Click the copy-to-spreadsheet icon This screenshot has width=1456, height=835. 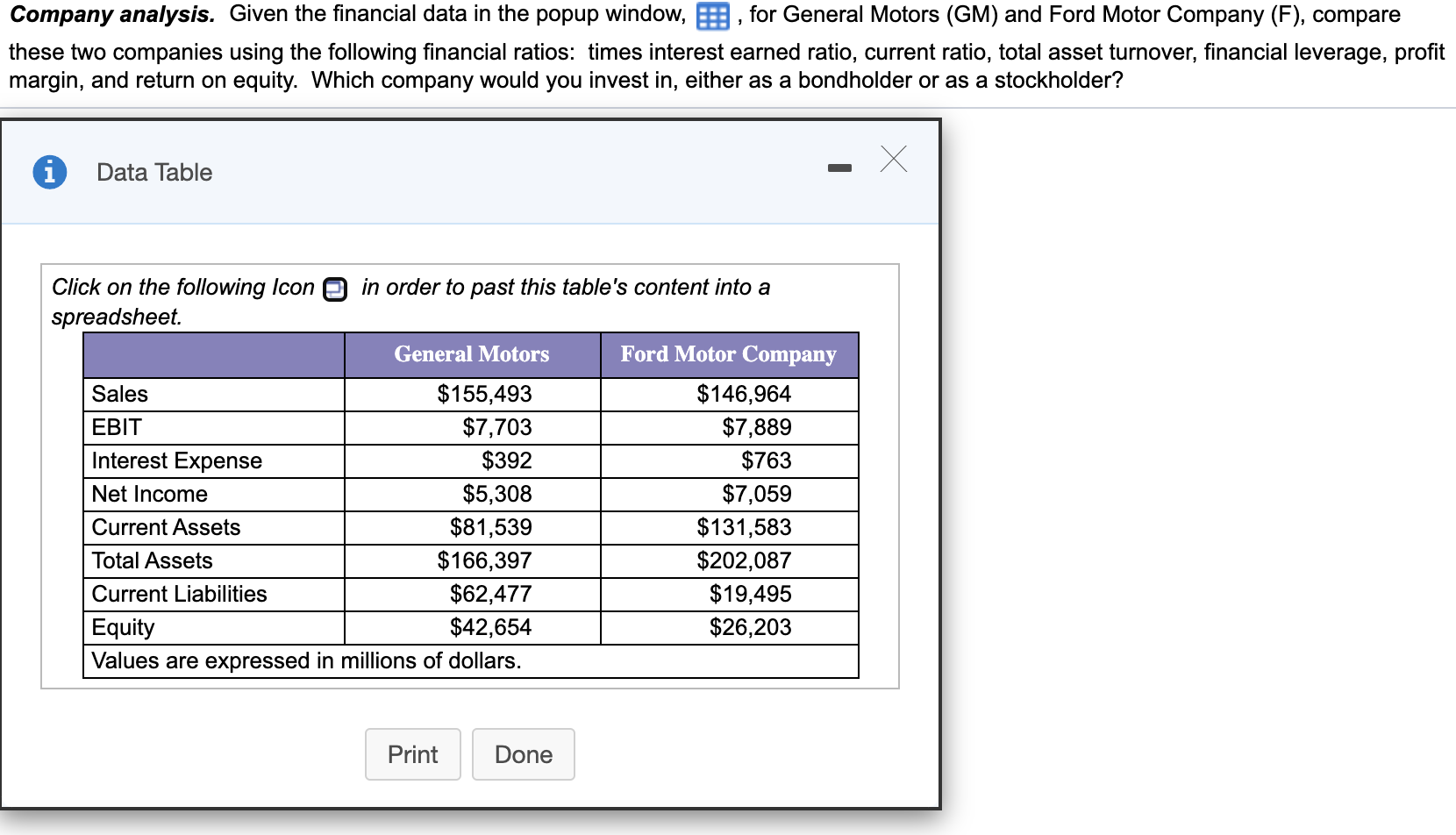pos(335,289)
